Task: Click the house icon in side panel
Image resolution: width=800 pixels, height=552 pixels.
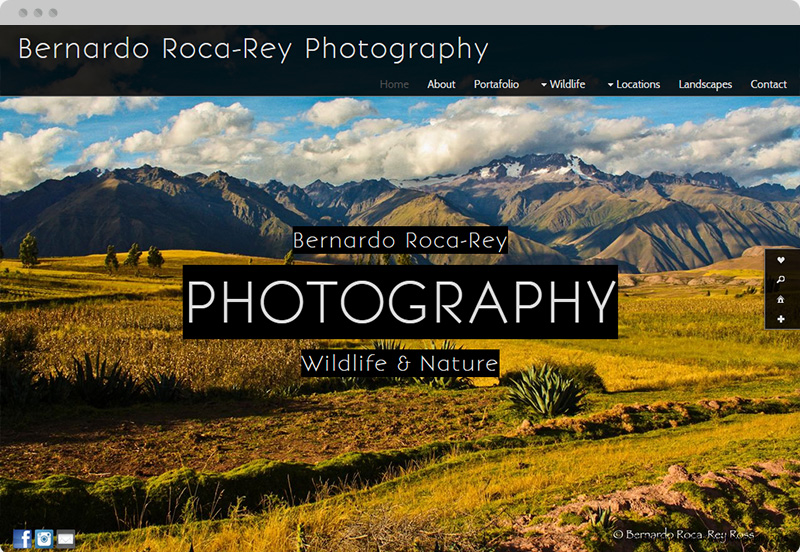Action: pos(781,299)
